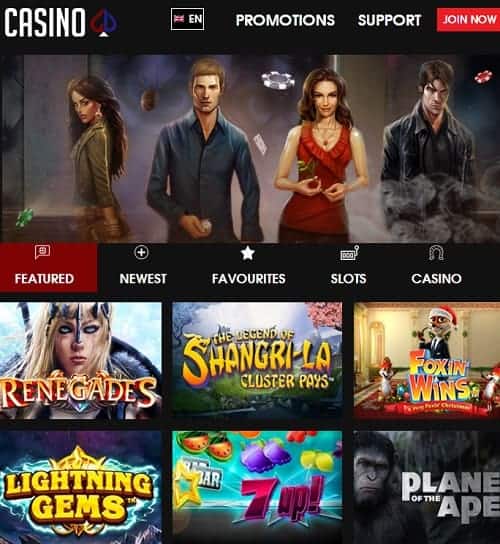500x544 pixels.
Task: Click the Casino horseshoe icon
Action: click(436, 252)
